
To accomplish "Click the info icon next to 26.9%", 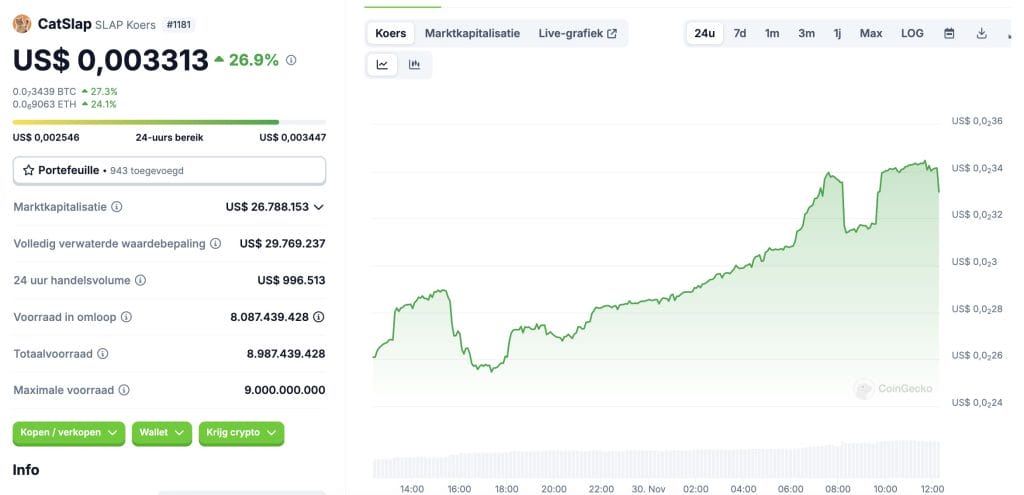I will pos(291,60).
